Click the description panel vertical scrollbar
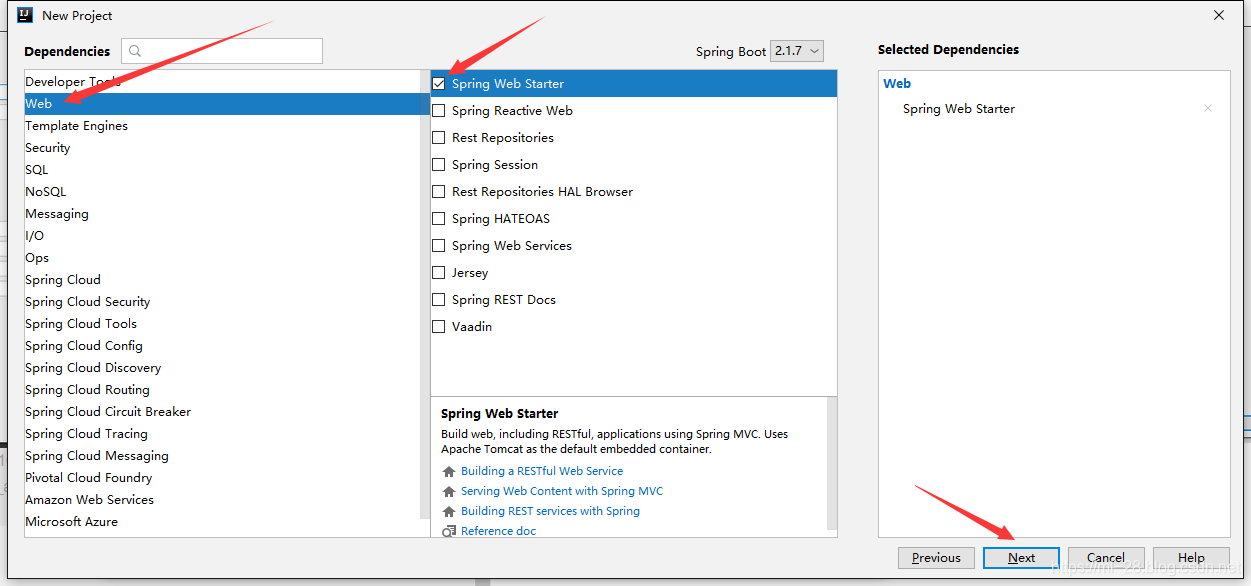The height and width of the screenshot is (586, 1251). [832, 463]
